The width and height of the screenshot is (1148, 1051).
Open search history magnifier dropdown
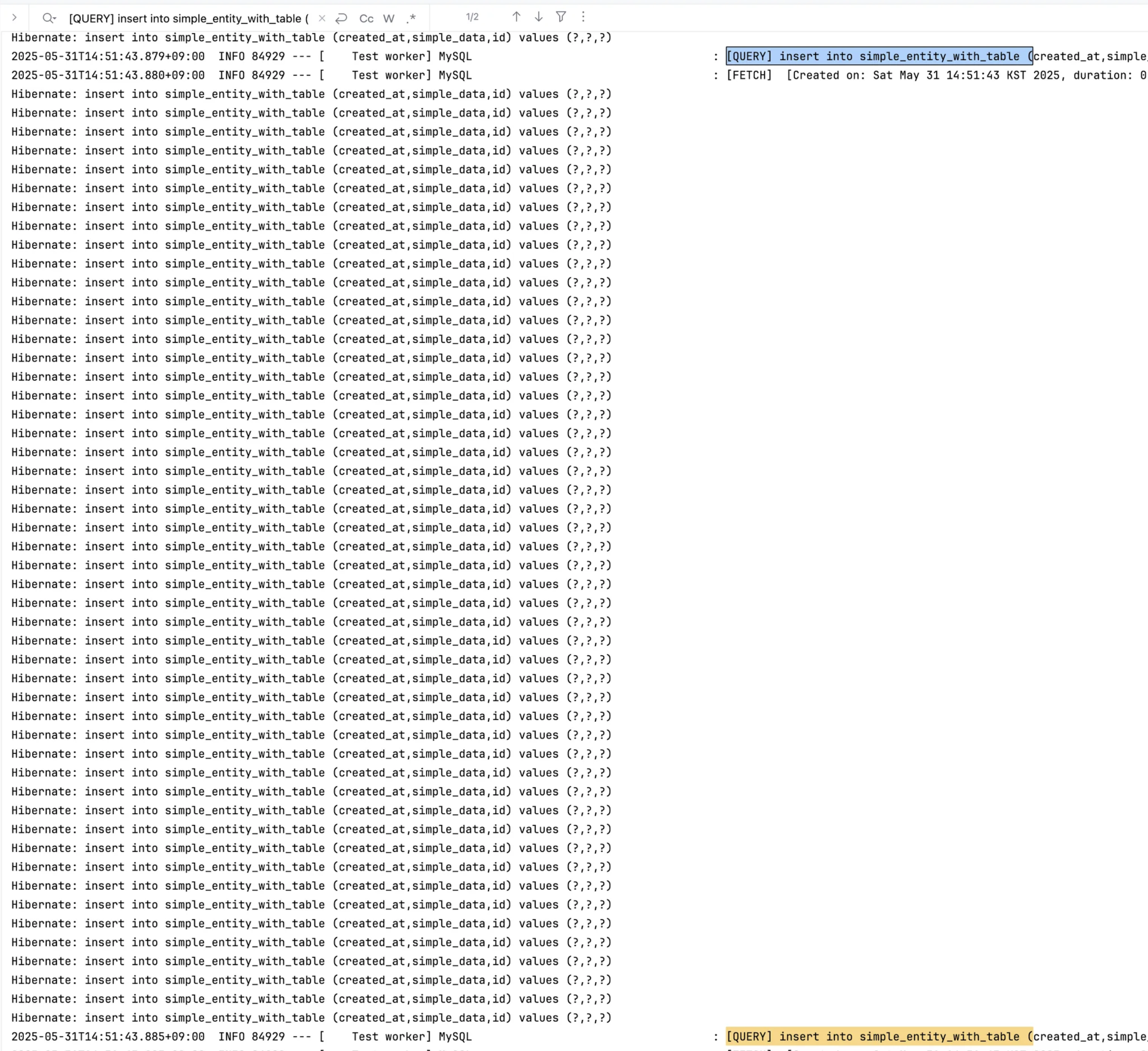tap(49, 18)
